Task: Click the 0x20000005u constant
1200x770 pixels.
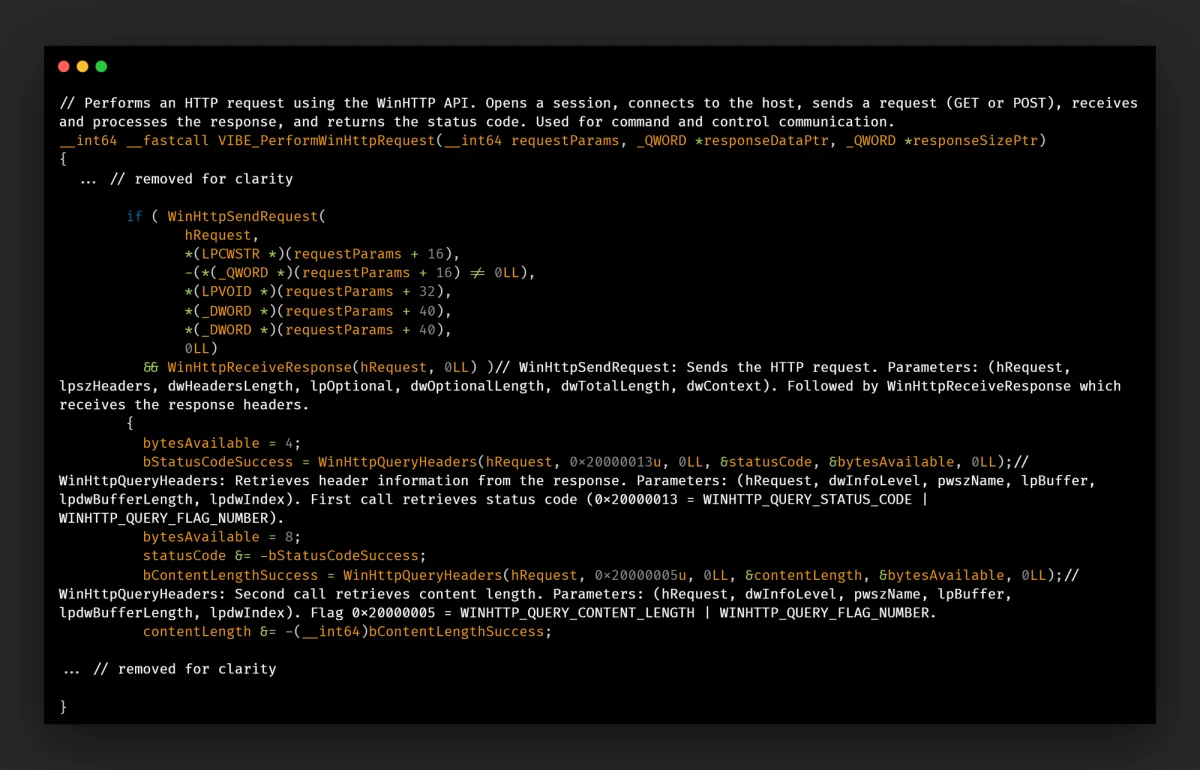Action: coord(640,575)
